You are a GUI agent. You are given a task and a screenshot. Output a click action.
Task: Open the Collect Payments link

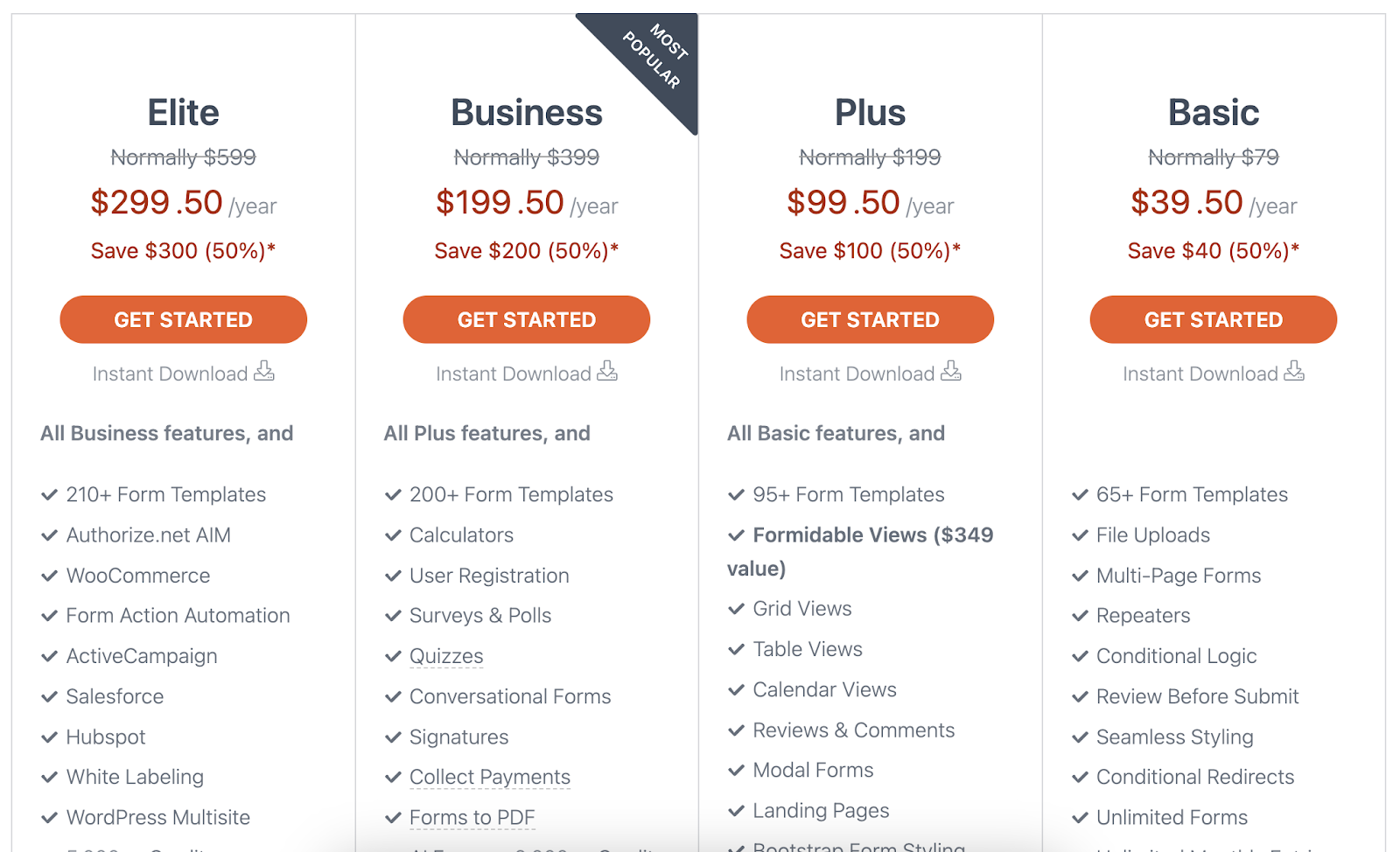point(490,777)
